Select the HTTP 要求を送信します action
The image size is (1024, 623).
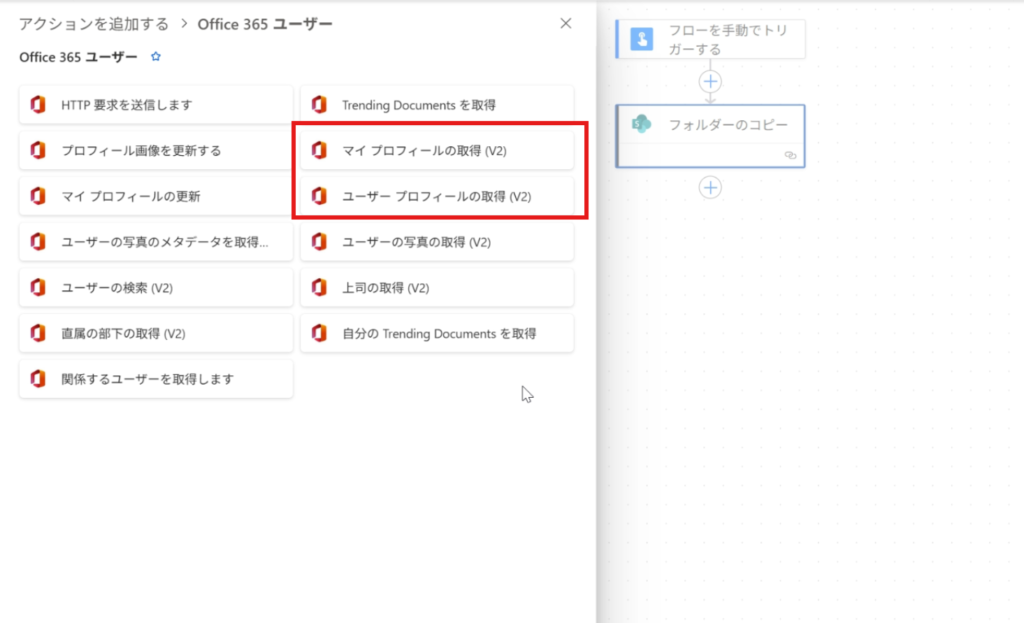click(x=156, y=105)
